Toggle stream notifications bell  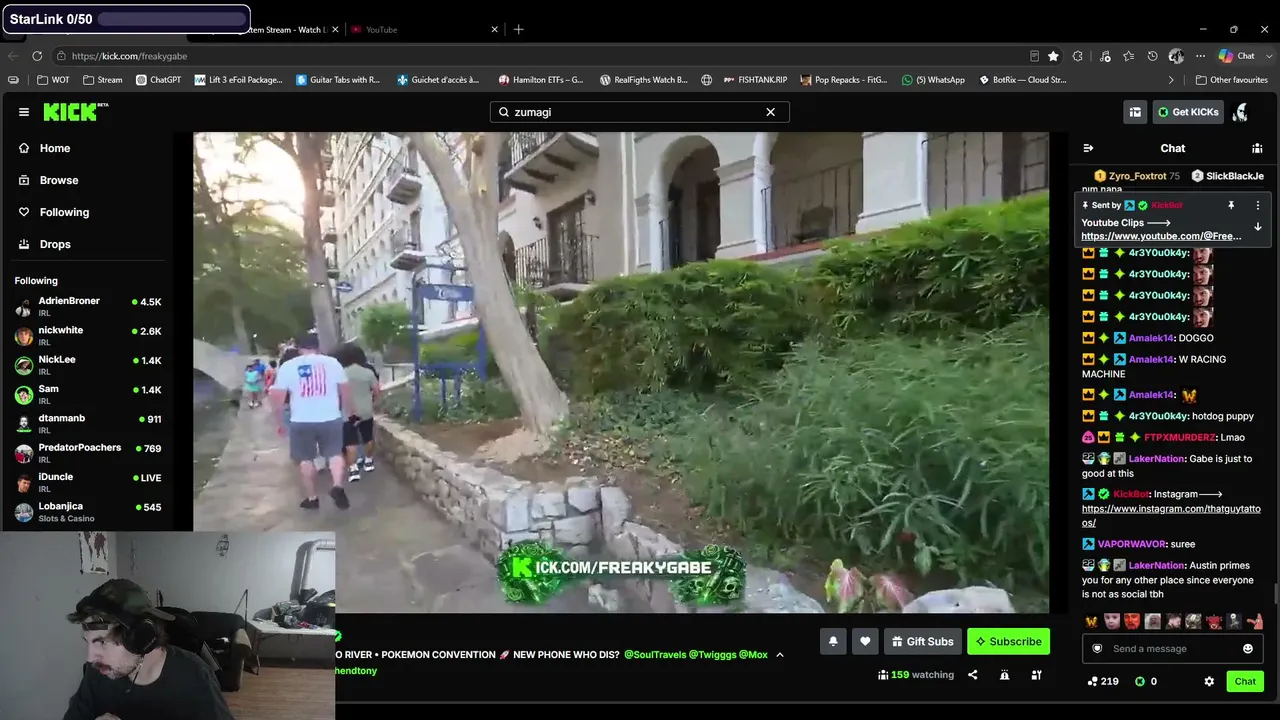833,642
